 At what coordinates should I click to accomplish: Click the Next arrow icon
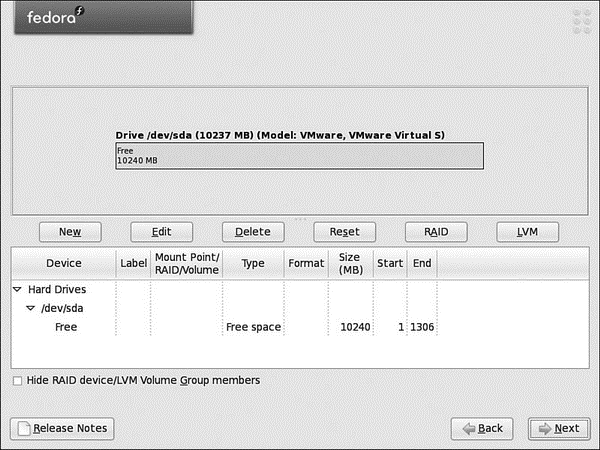(x=545, y=429)
